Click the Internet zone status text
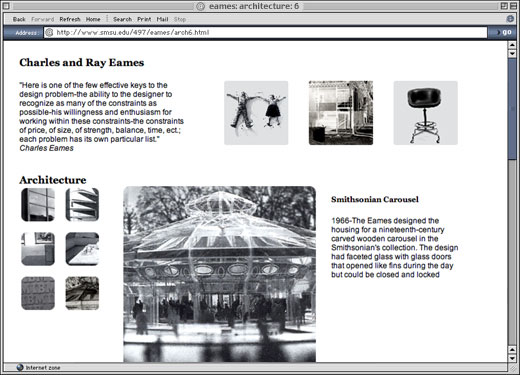Screen dimensions: 520x375 [x=43, y=368]
